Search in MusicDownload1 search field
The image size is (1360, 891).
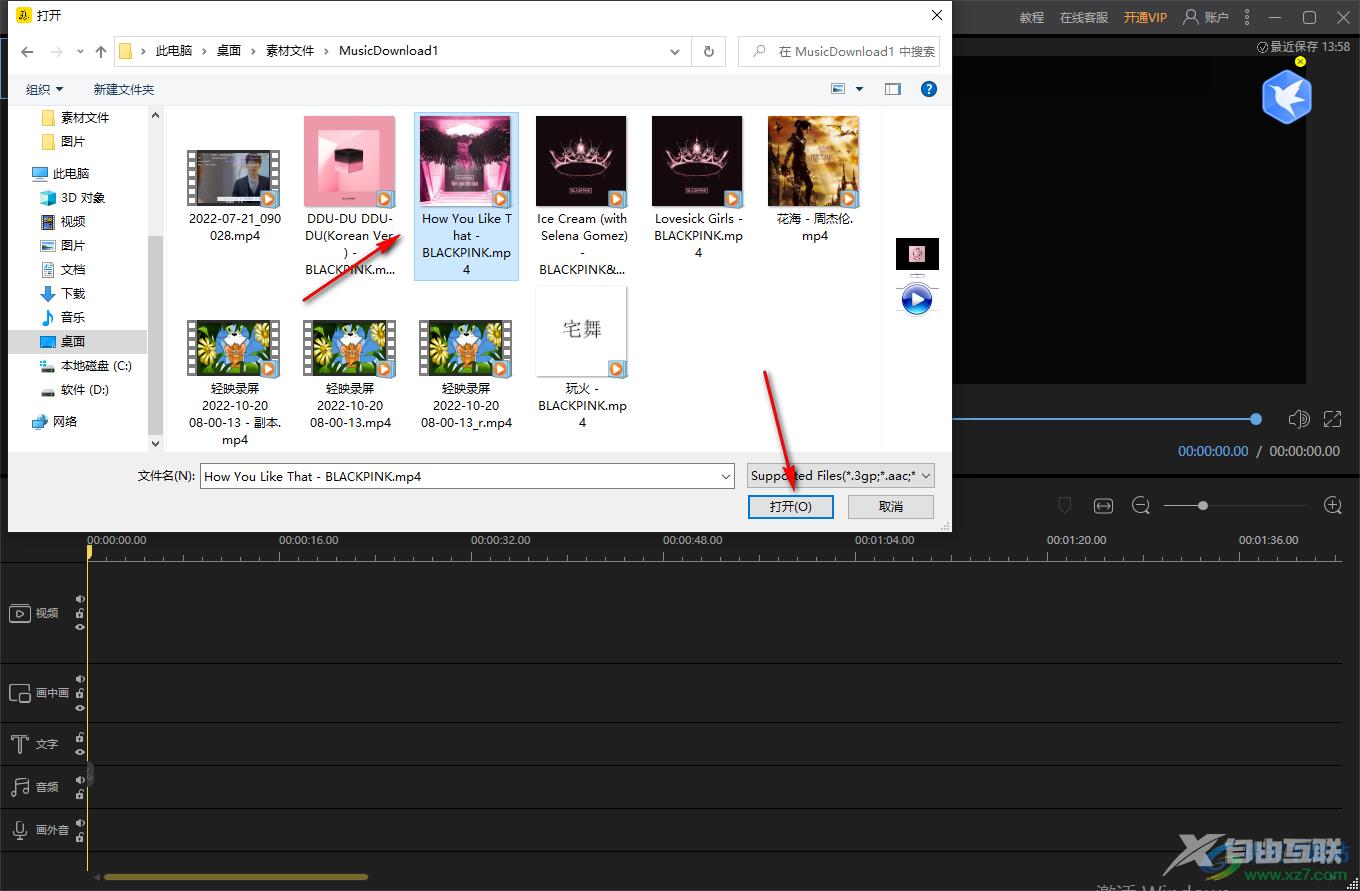coord(839,51)
